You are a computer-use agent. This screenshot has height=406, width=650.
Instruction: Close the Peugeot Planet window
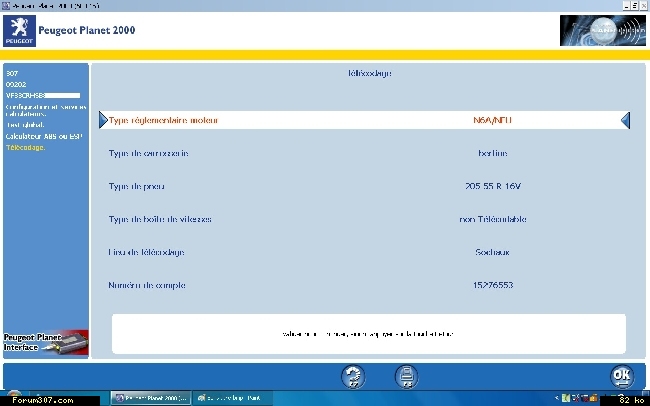pos(643,6)
